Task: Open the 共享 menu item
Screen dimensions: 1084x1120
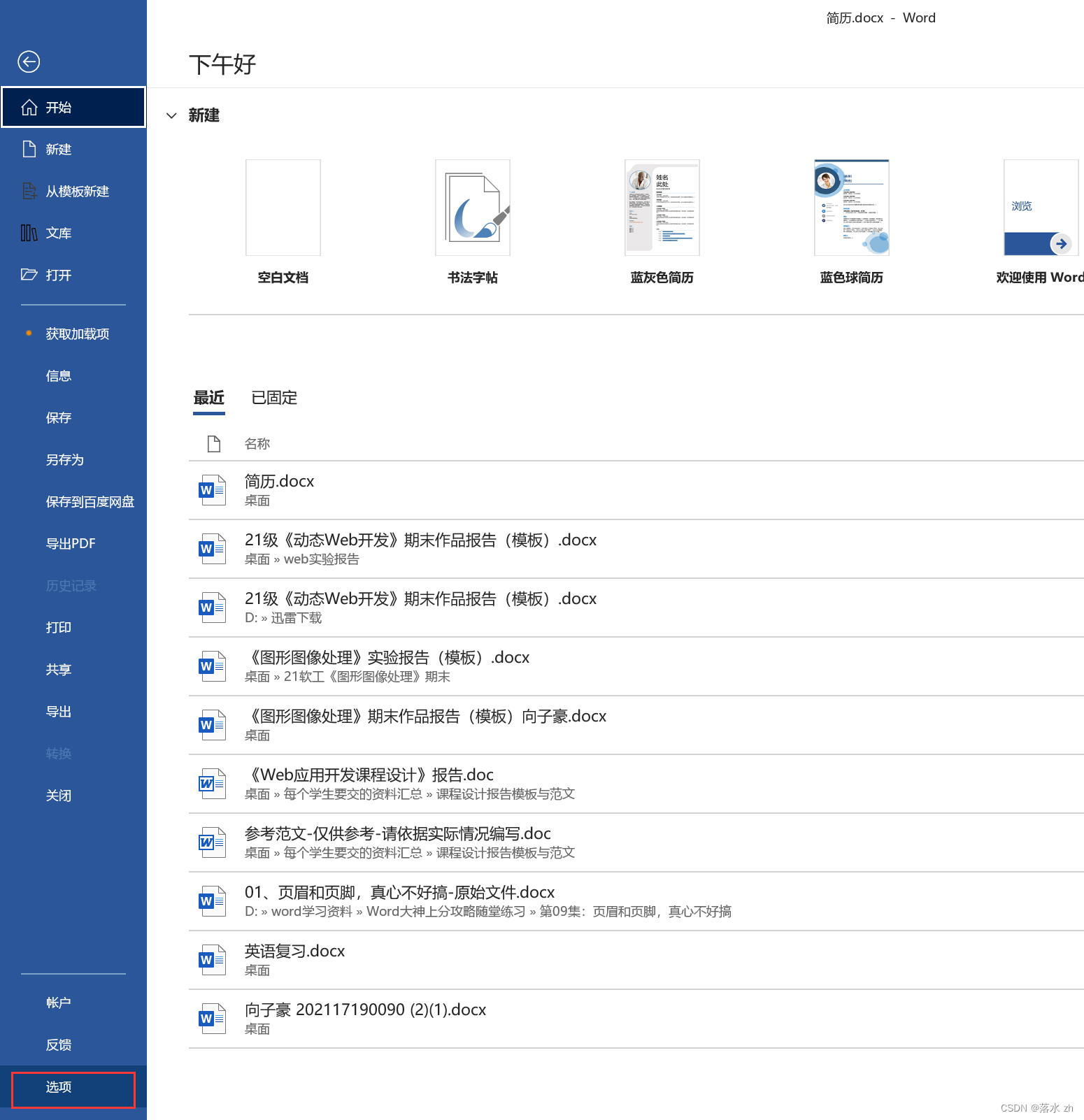Action: coord(73,669)
